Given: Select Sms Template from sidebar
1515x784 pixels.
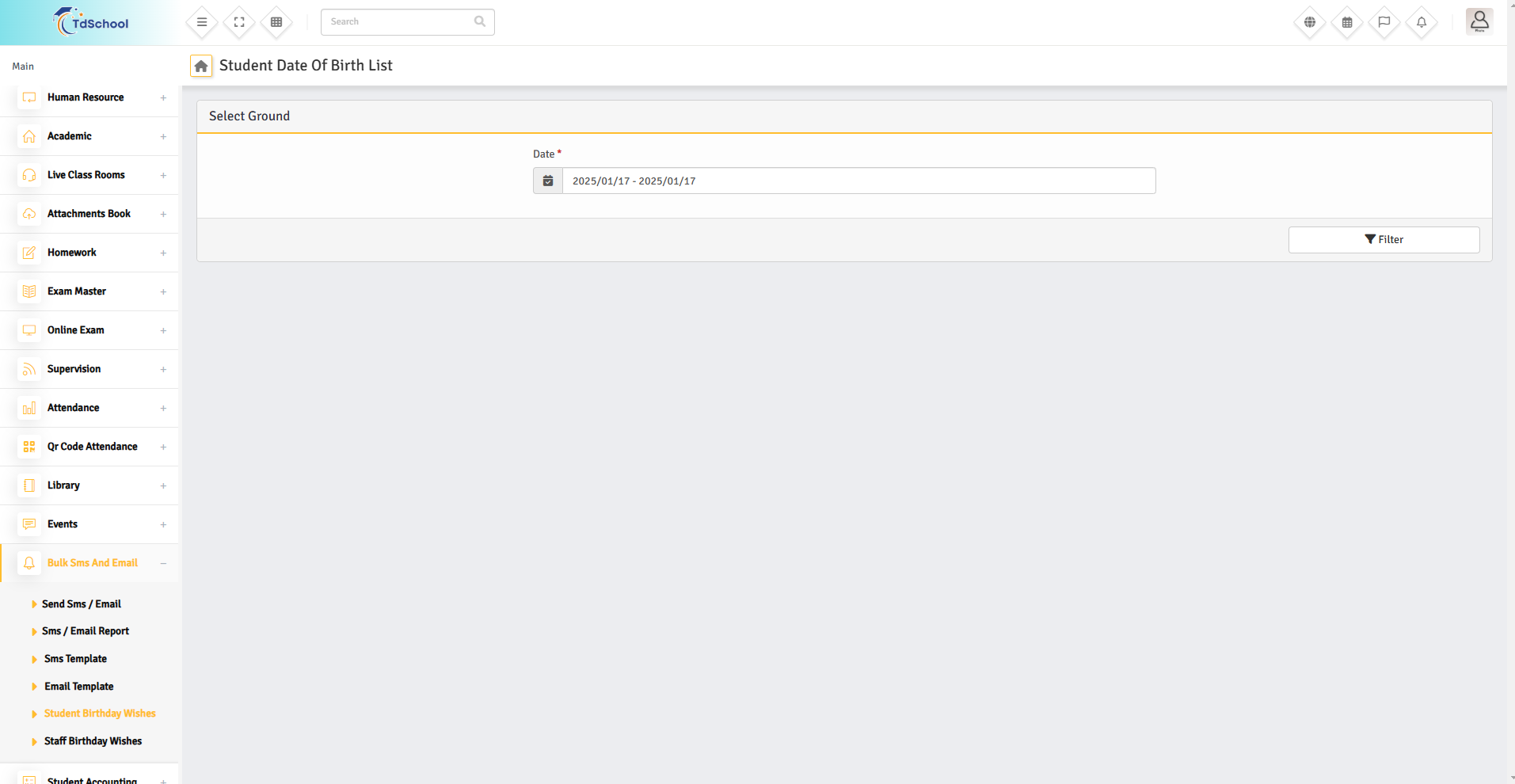Looking at the screenshot, I should (75, 659).
